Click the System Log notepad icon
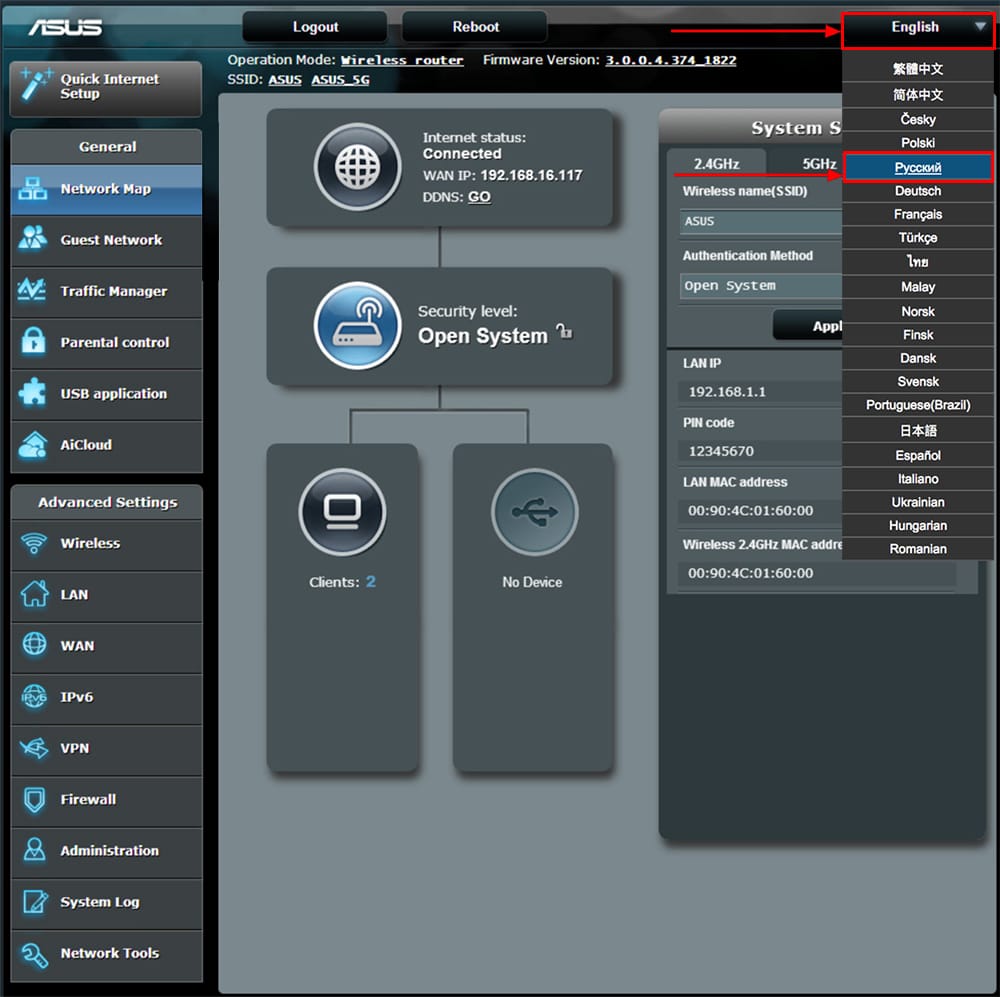 coord(35,901)
